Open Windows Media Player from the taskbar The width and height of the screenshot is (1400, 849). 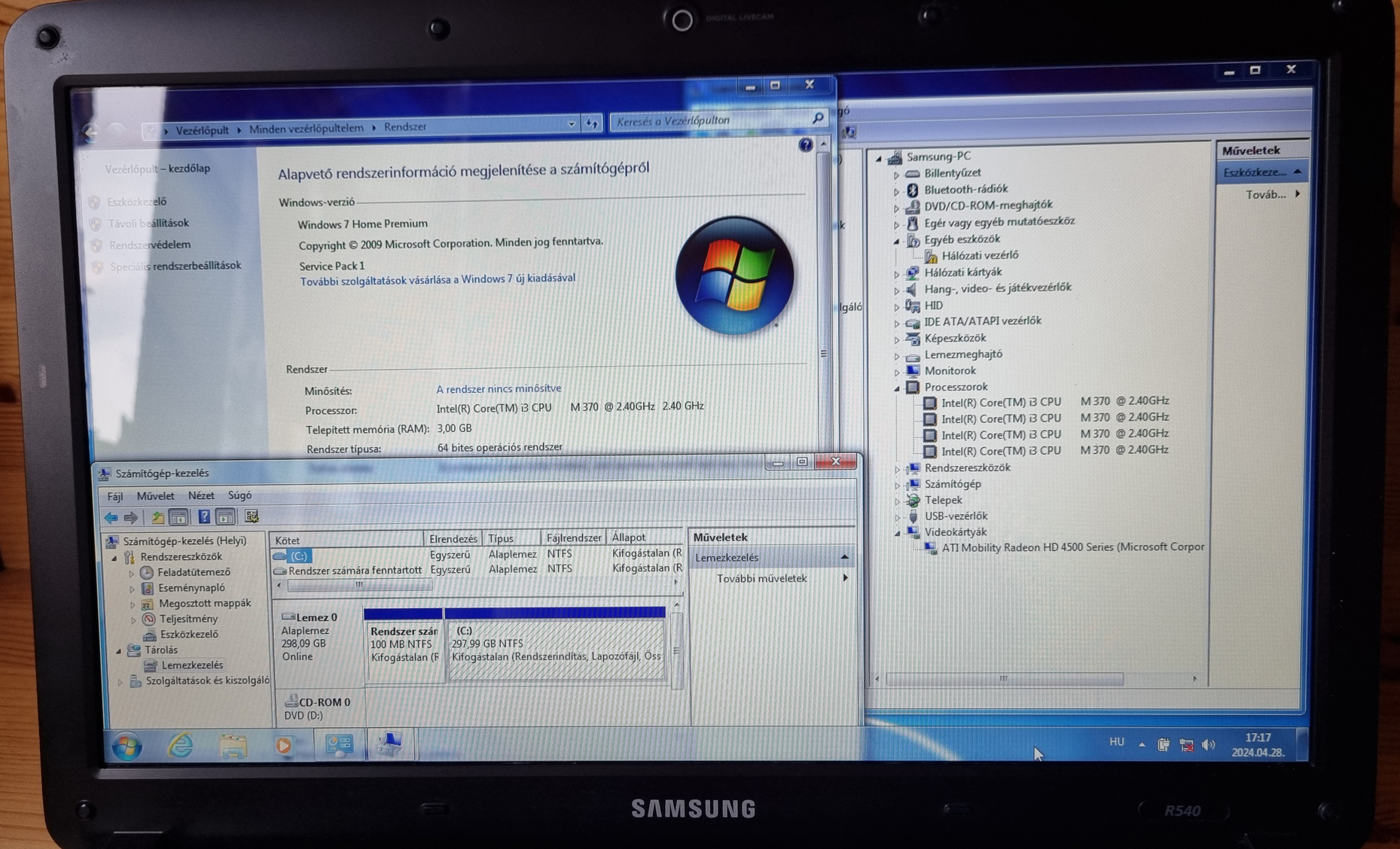point(284,746)
